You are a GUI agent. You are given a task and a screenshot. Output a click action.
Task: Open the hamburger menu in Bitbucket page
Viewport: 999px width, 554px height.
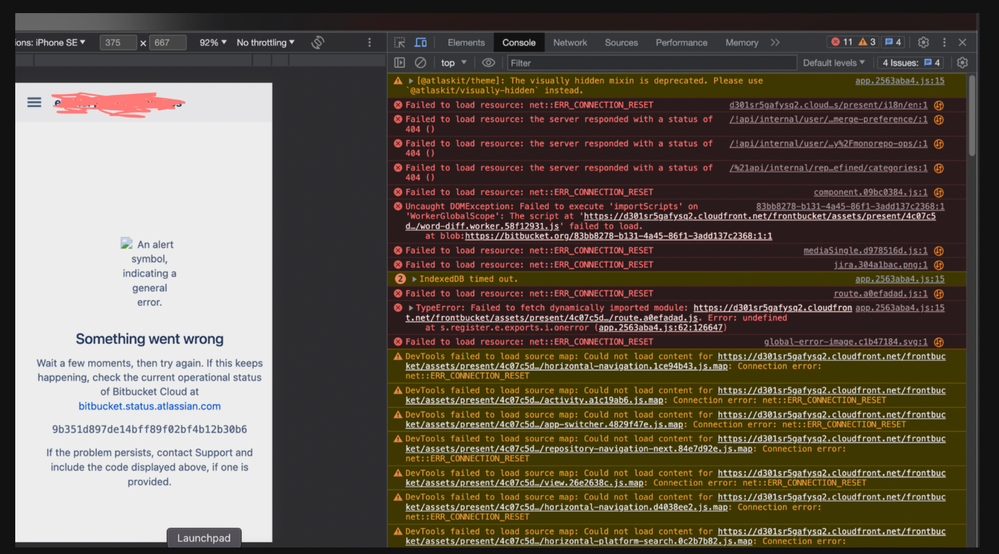[x=35, y=102]
